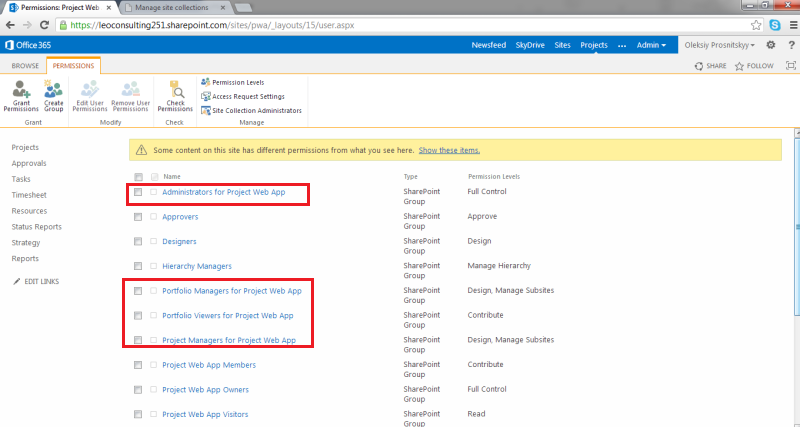Click the browser forward arrow
Viewport: 800px width, 427px height.
tap(27, 25)
